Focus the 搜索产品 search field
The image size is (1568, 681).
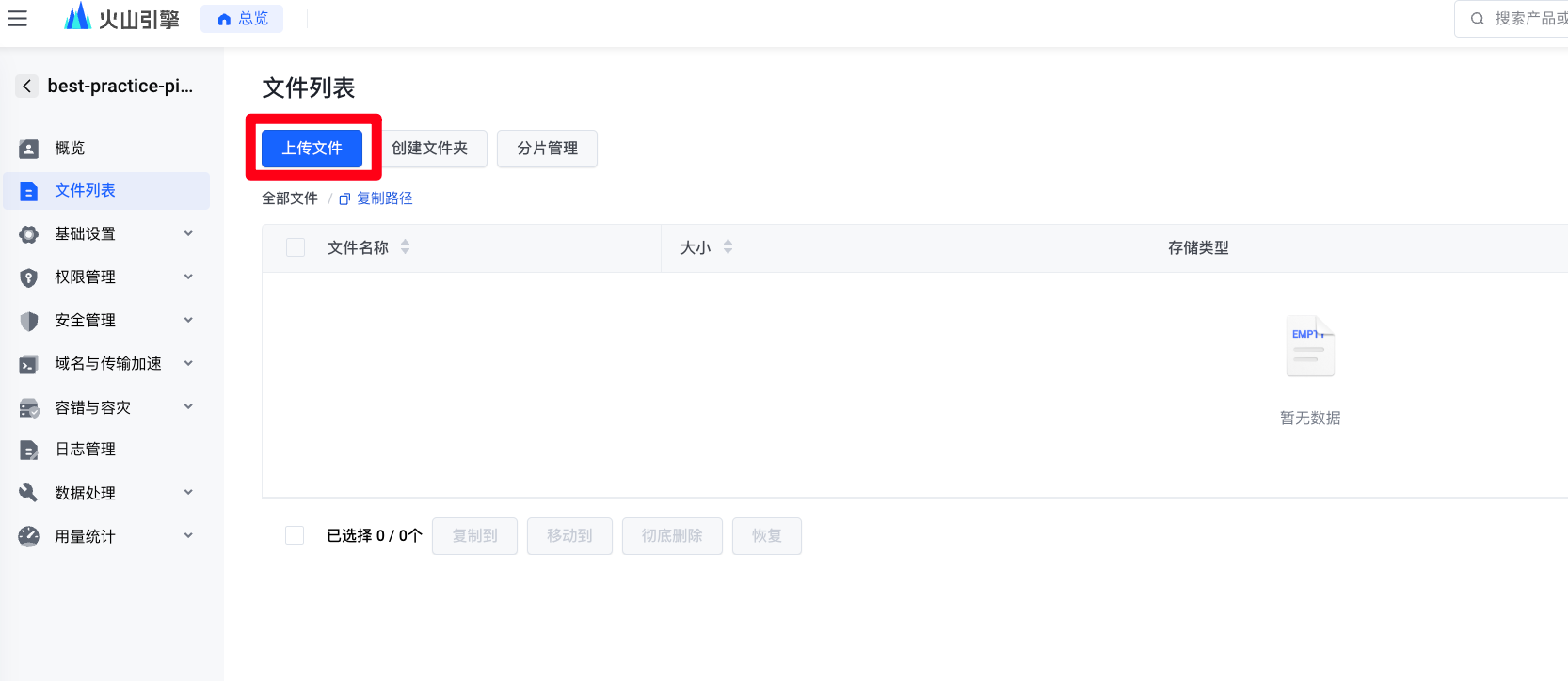click(1512, 19)
